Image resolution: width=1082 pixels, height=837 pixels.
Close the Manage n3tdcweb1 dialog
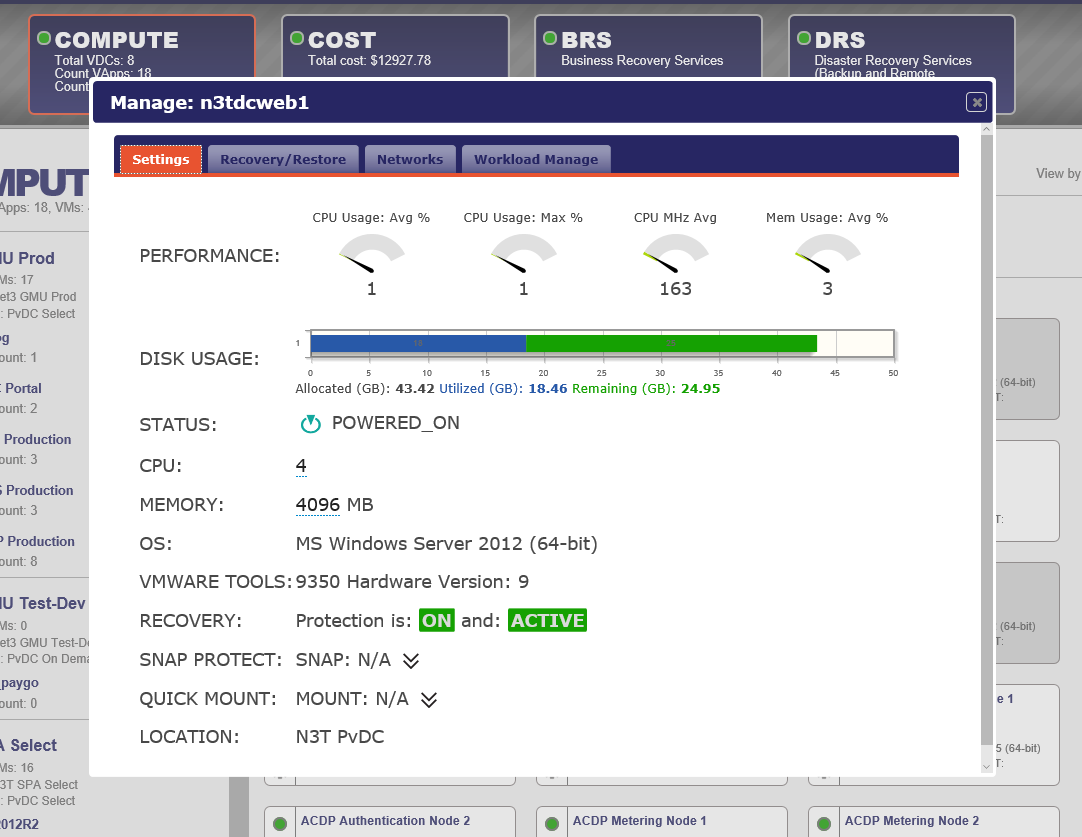976,102
